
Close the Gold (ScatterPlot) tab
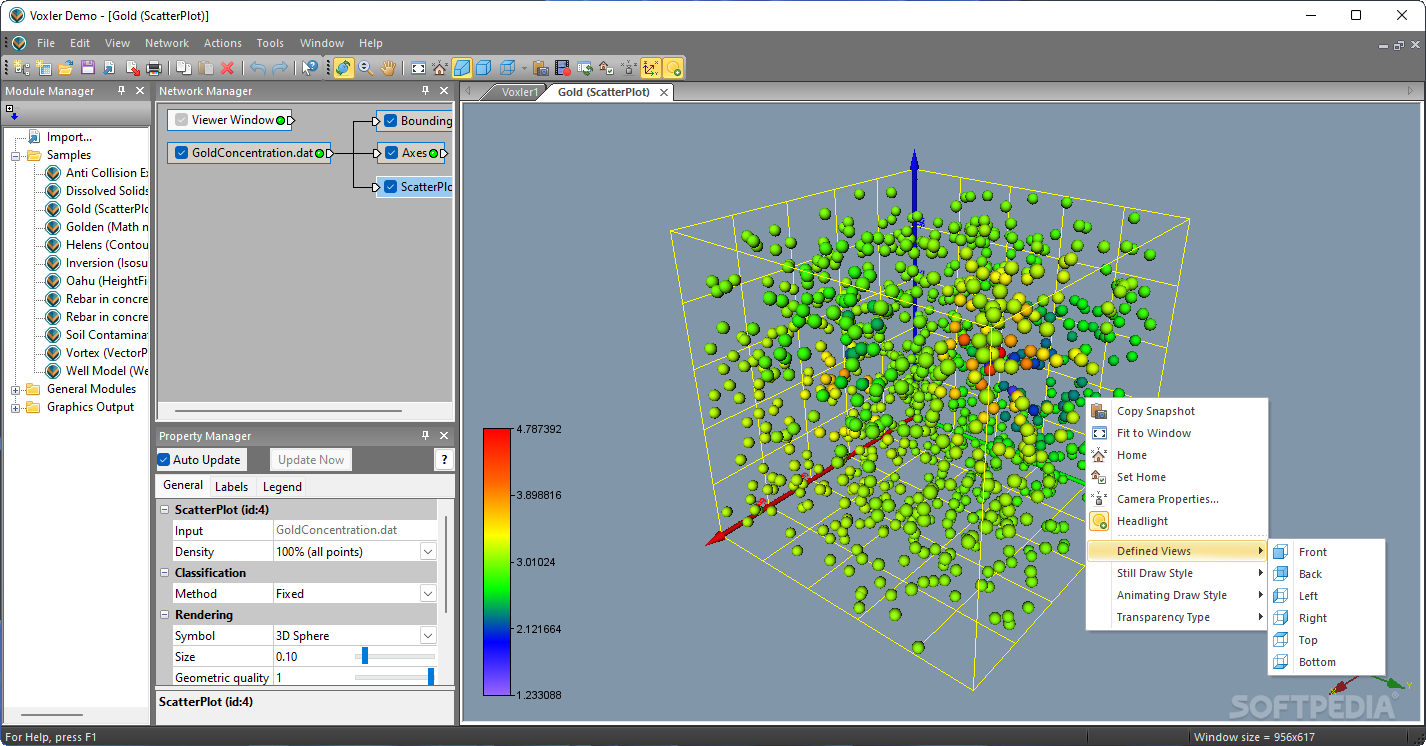(663, 92)
